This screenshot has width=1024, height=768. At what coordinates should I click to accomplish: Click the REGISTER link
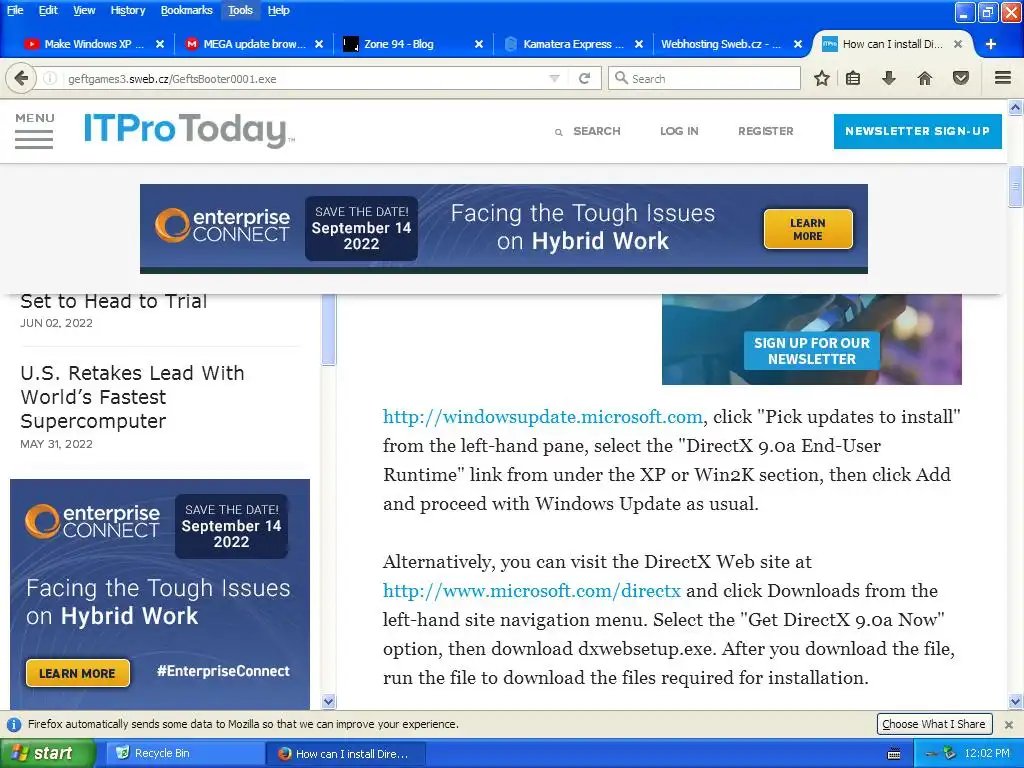(765, 131)
